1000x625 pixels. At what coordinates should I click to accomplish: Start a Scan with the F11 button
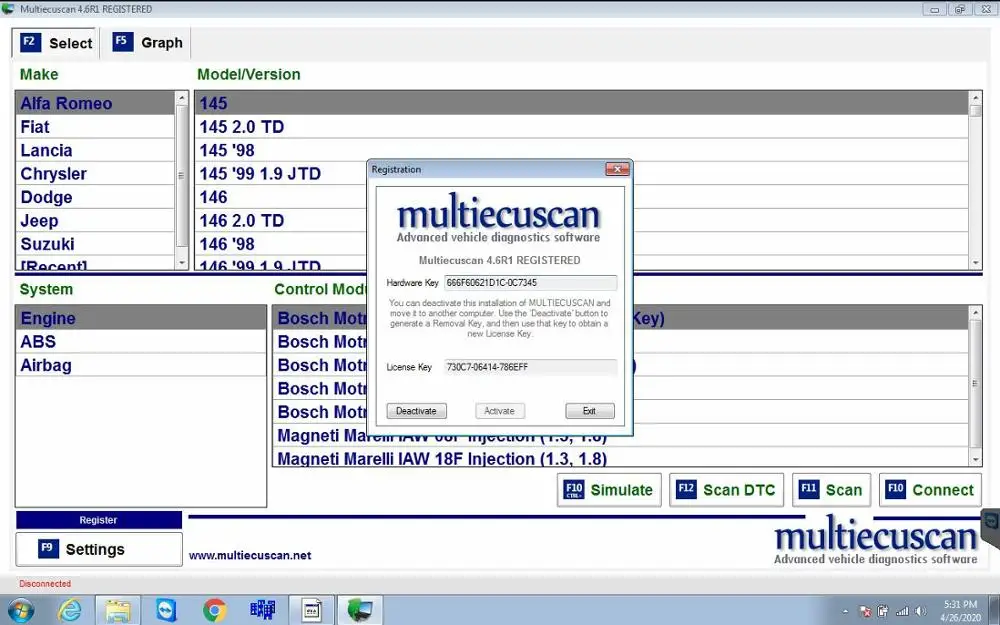pyautogui.click(x=831, y=490)
